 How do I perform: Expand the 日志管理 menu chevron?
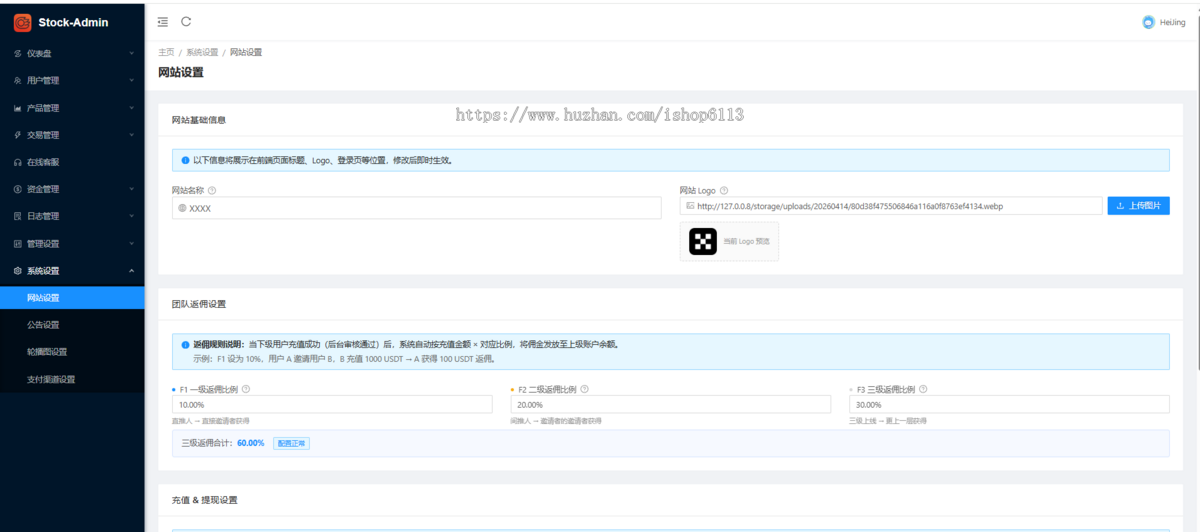[x=132, y=216]
